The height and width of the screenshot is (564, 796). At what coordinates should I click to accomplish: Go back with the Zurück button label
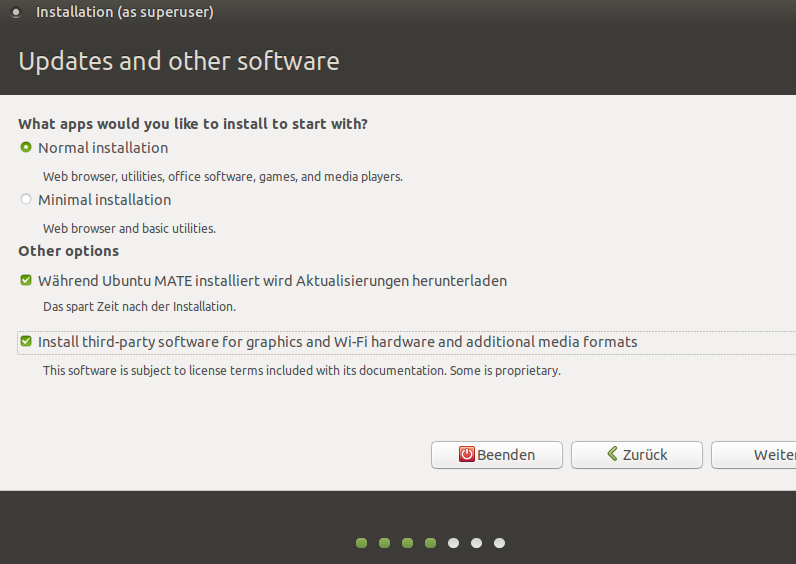(x=645, y=455)
